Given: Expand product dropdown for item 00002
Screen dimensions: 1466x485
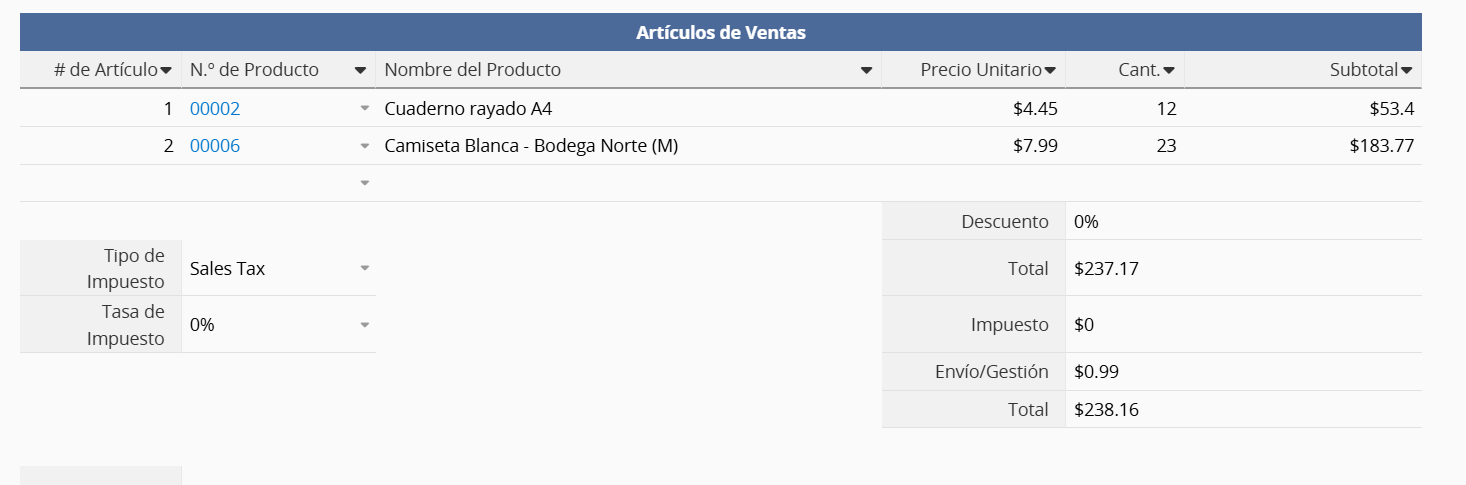Looking at the screenshot, I should 365,108.
